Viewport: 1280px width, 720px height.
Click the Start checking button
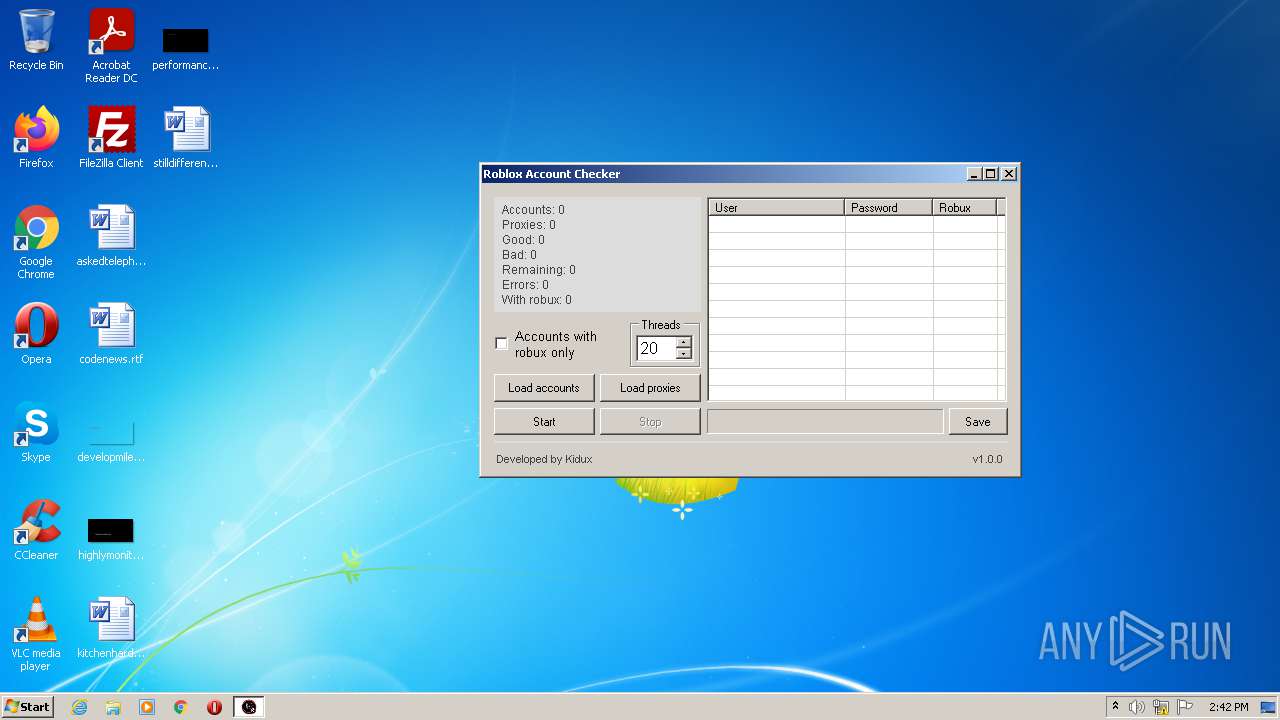coord(544,422)
